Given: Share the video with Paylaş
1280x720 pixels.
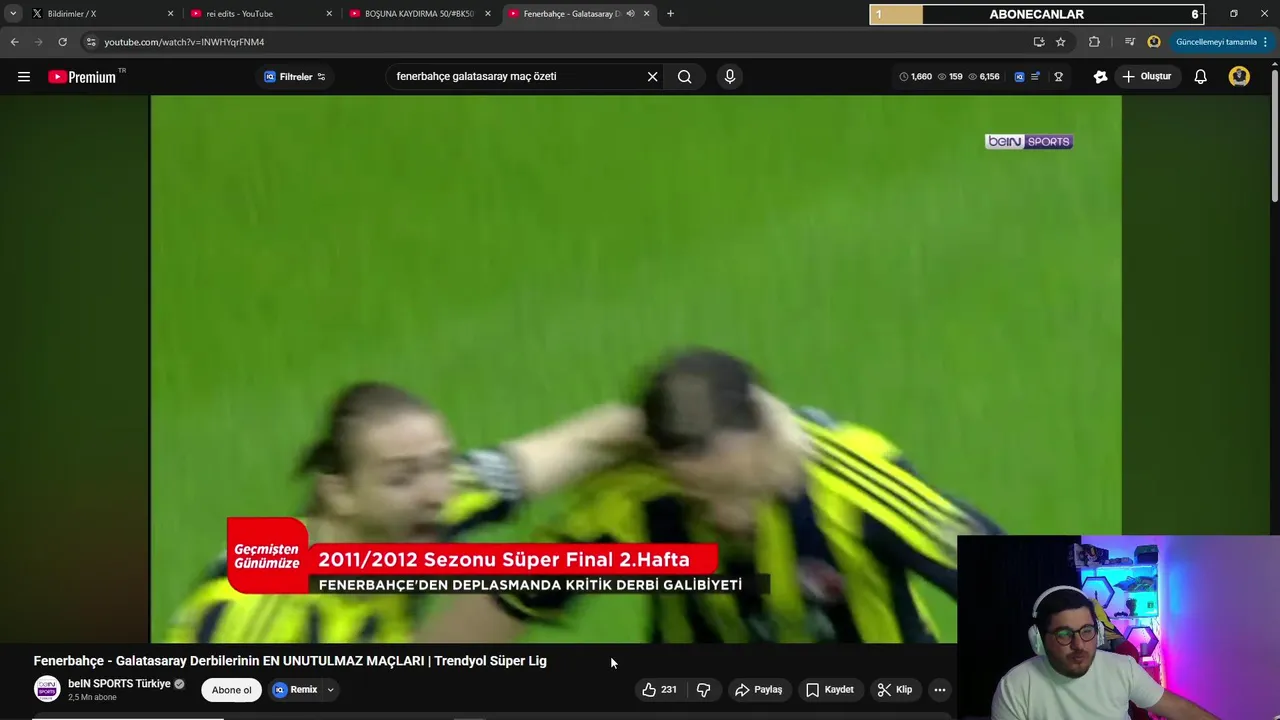Looking at the screenshot, I should 759,690.
